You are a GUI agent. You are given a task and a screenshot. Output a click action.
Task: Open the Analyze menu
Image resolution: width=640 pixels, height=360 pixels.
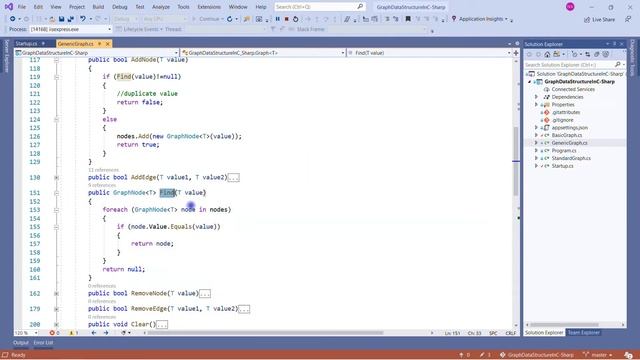(x=161, y=7)
